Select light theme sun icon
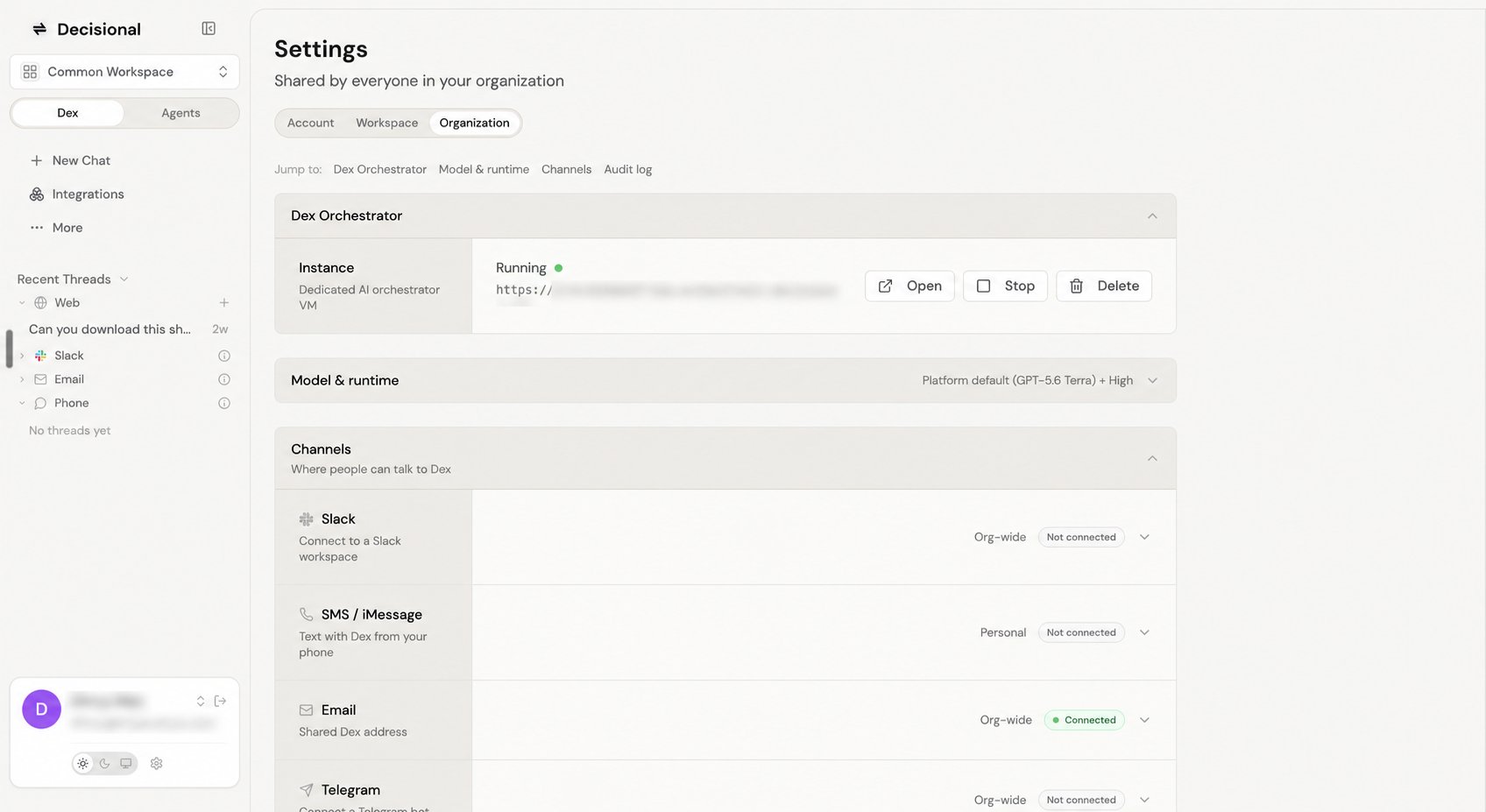This screenshot has width=1486, height=812. pos(83,764)
